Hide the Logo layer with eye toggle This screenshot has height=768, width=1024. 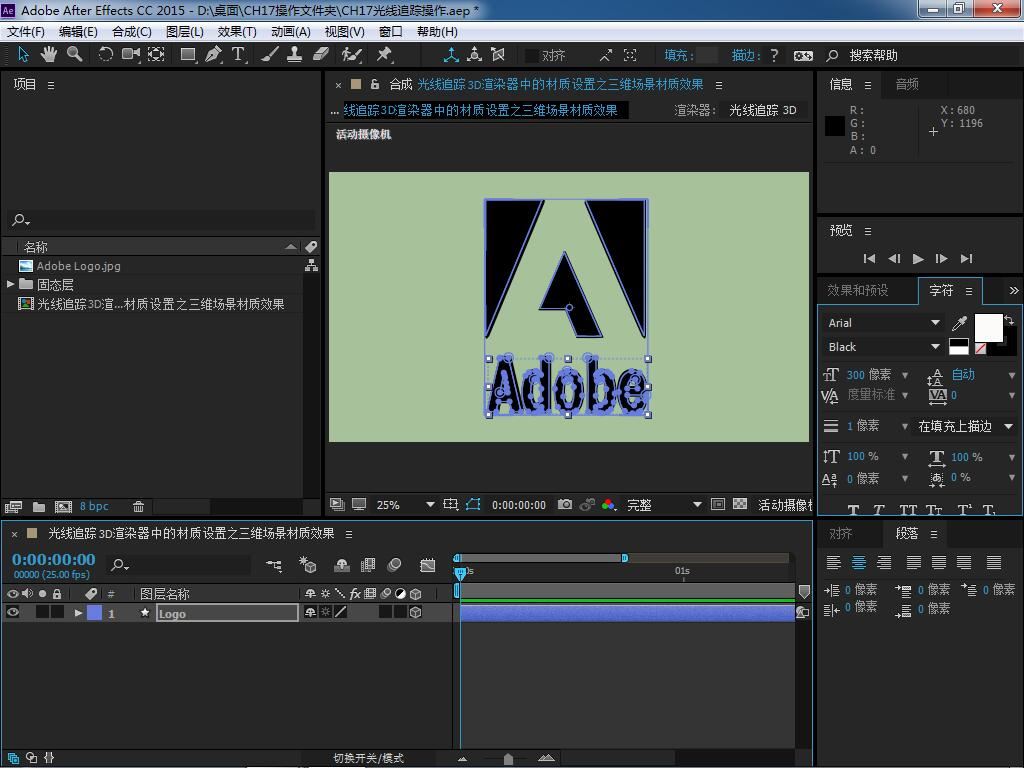(13, 613)
